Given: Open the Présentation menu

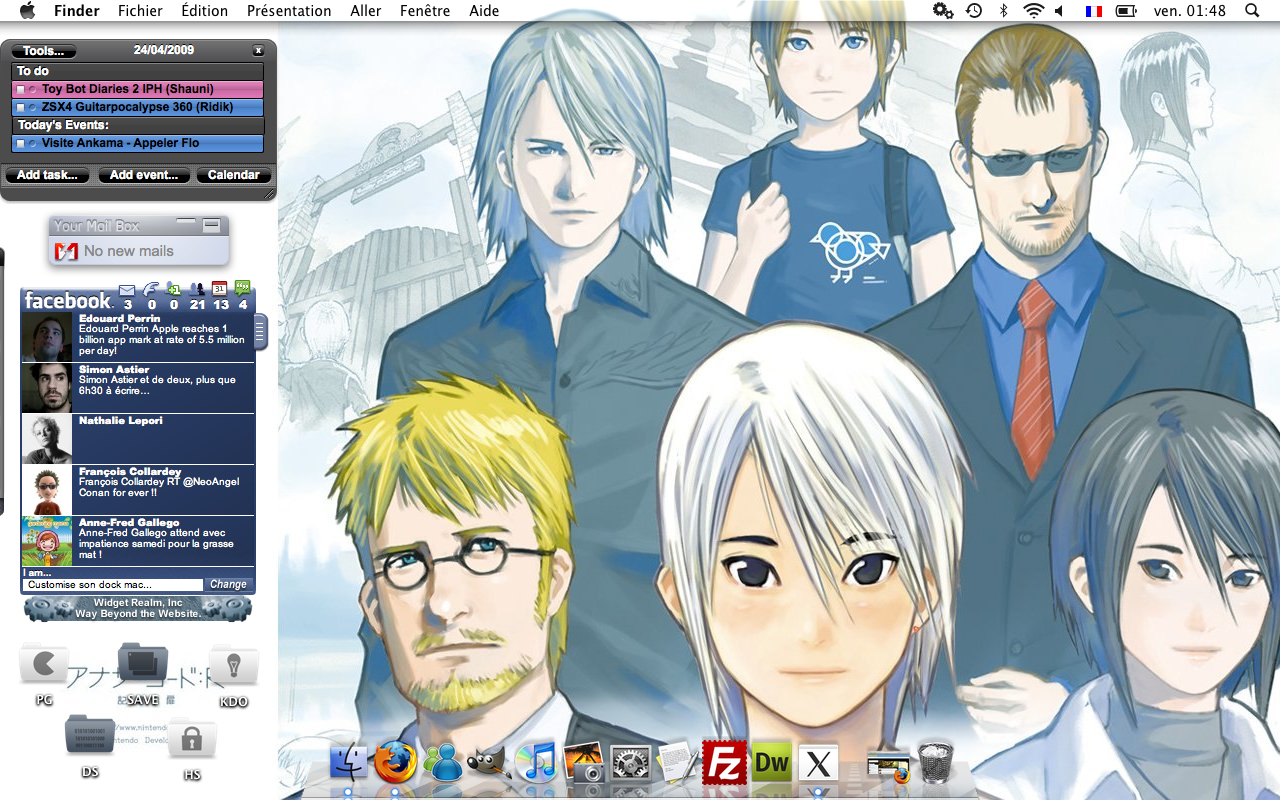Looking at the screenshot, I should coord(289,11).
